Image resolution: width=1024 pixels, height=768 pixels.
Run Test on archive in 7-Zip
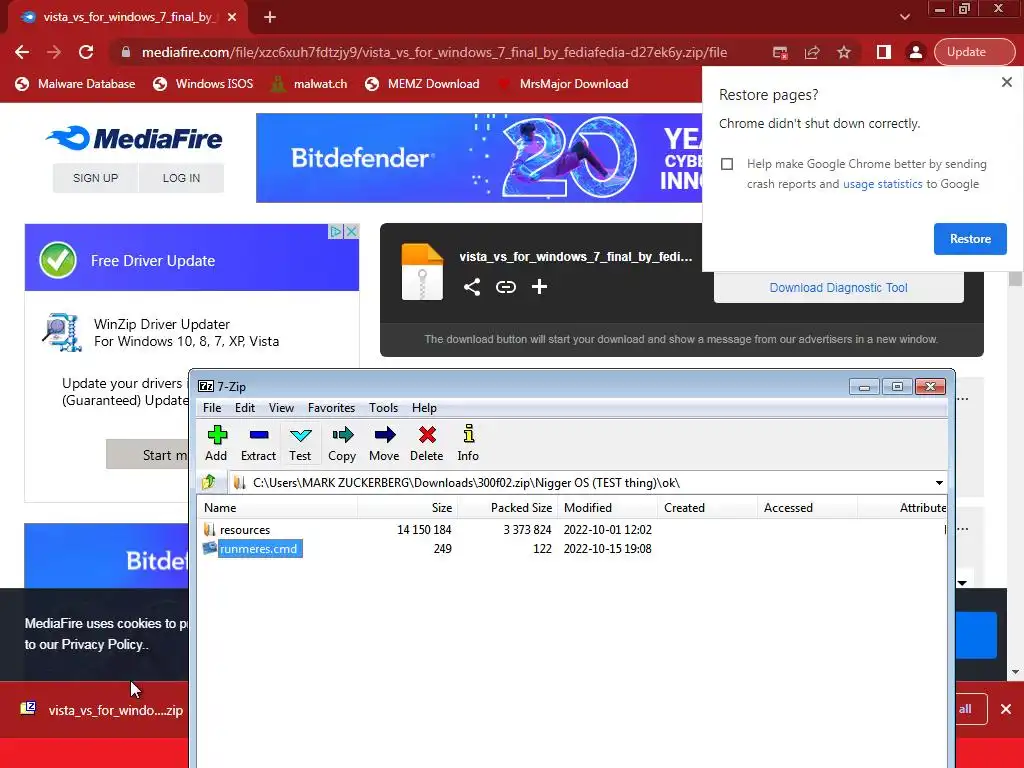[300, 443]
